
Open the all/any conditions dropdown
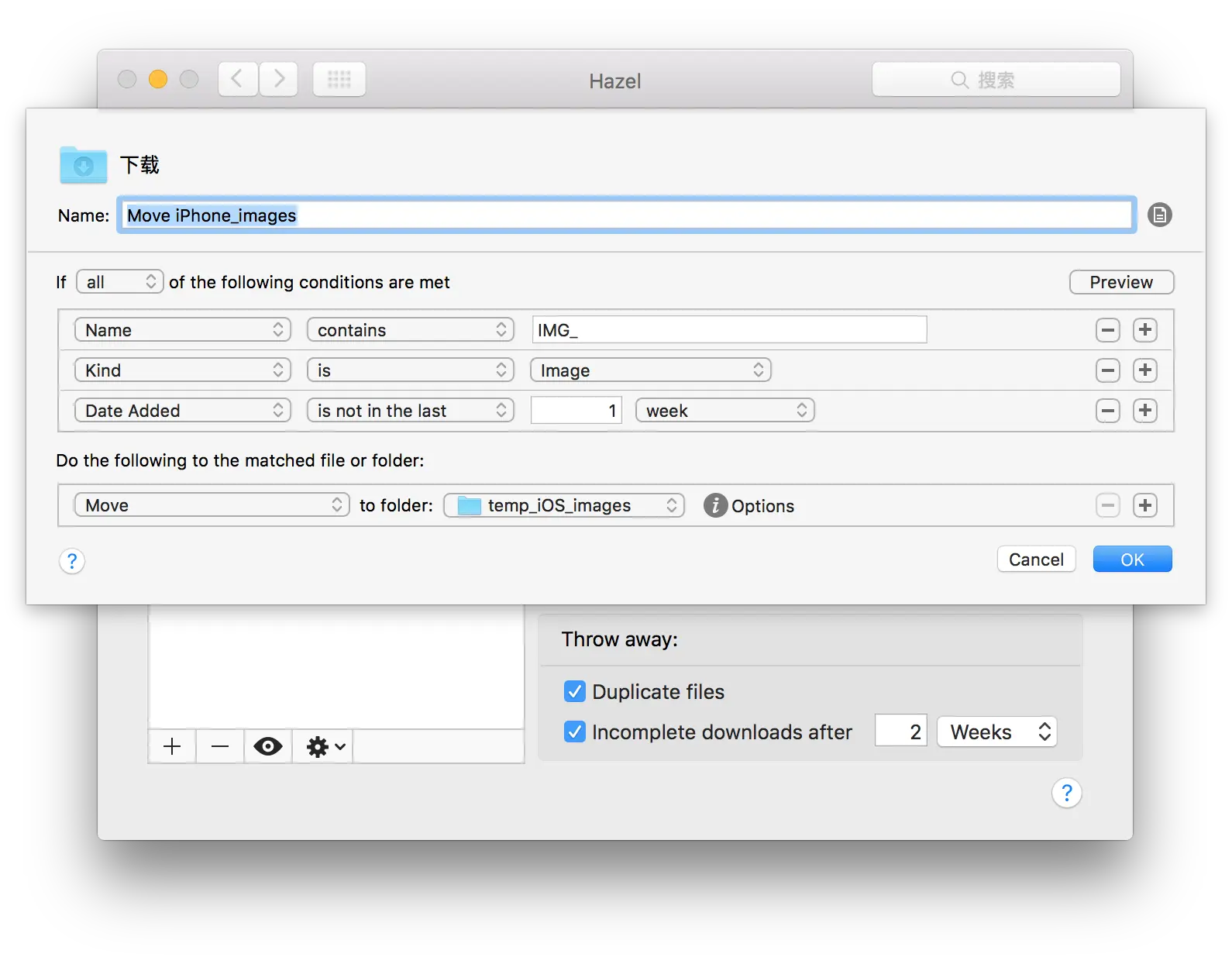coord(120,282)
